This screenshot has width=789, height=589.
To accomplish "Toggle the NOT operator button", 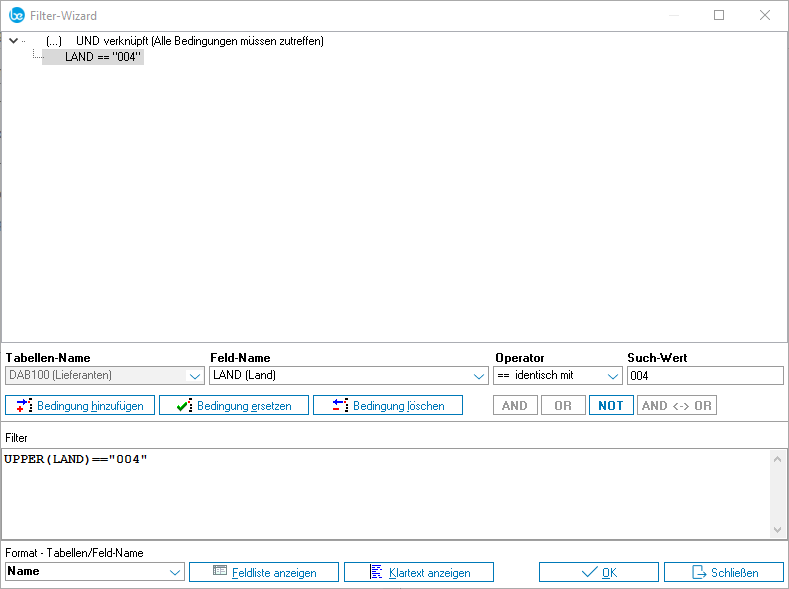I will click(x=610, y=405).
